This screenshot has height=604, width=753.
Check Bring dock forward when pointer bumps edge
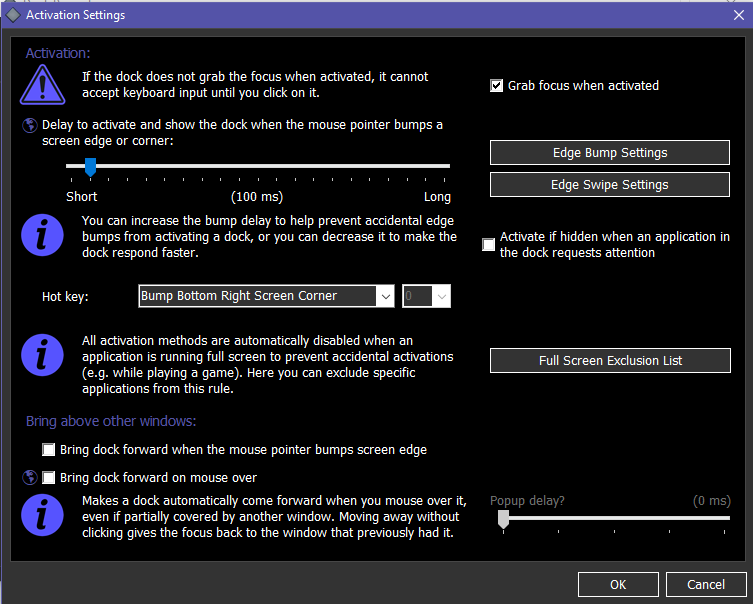click(49, 450)
